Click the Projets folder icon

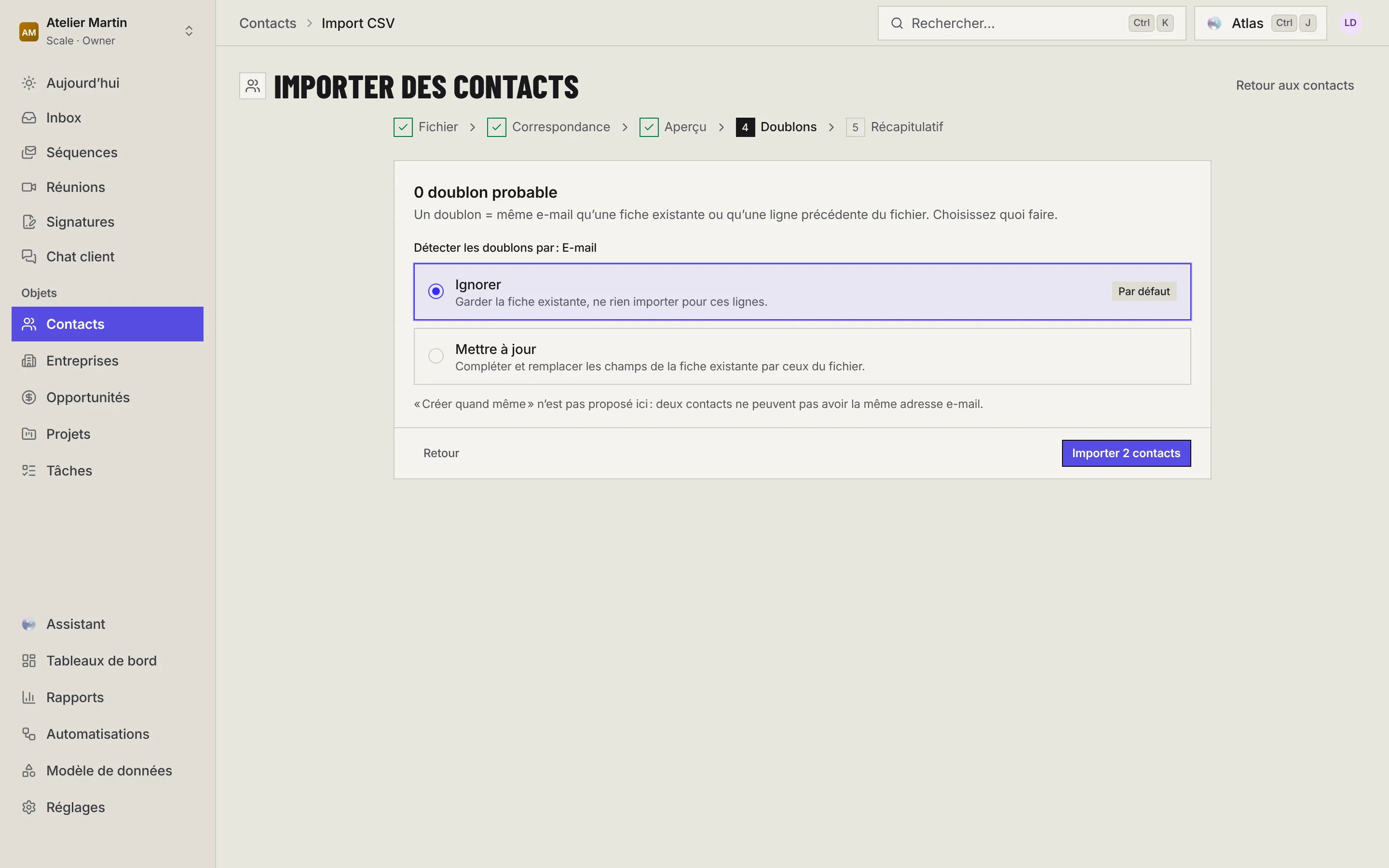pyautogui.click(x=29, y=434)
